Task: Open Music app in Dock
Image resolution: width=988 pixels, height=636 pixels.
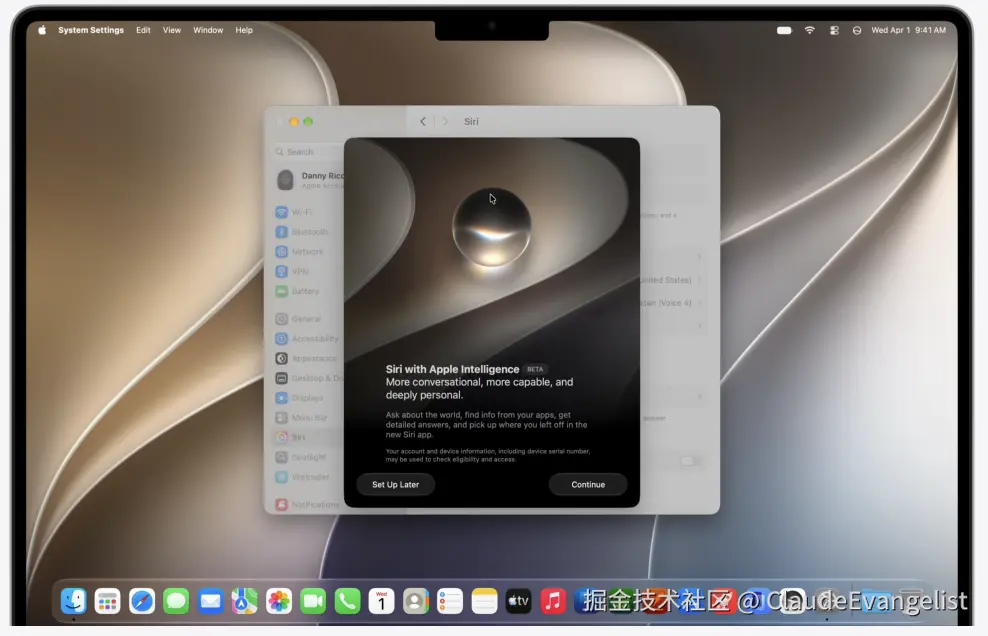Action: [553, 601]
